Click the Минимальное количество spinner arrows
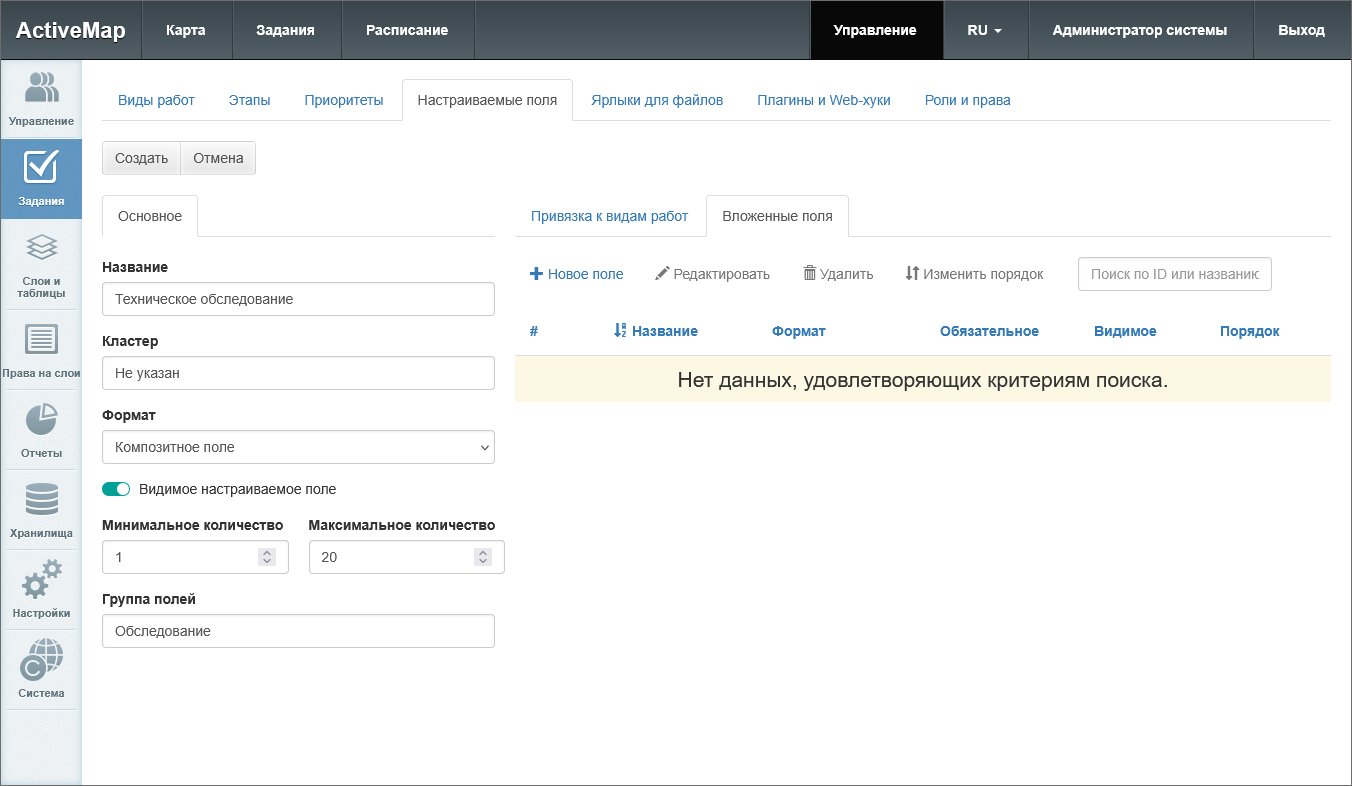This screenshot has width=1352, height=786. (267, 557)
